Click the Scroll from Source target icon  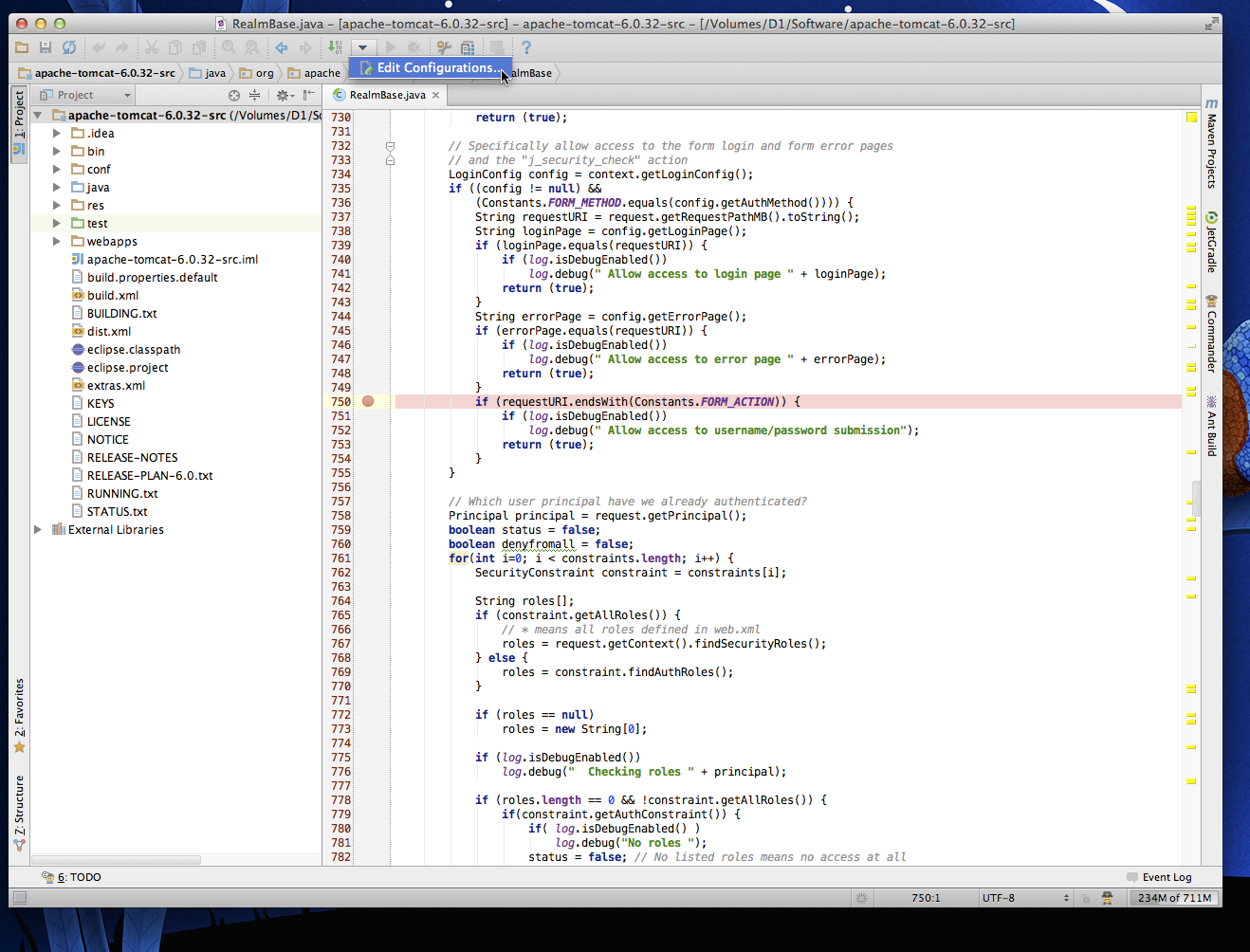(234, 95)
